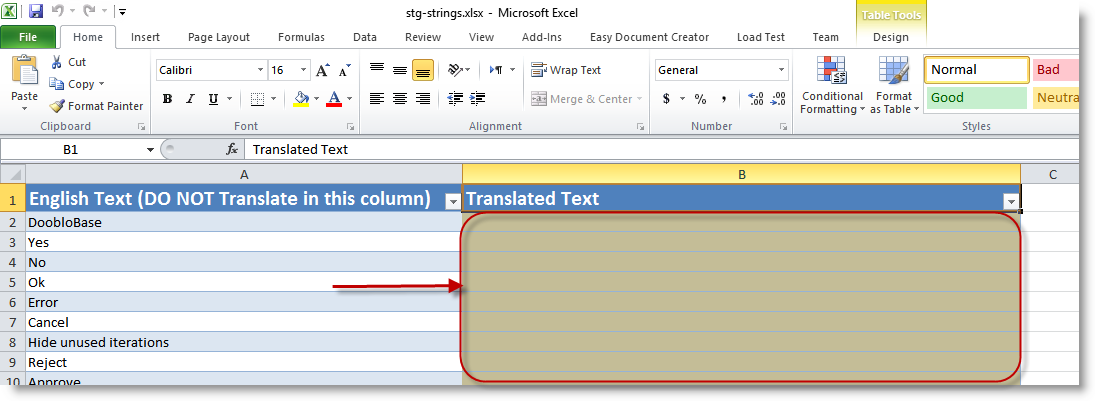Image resolution: width=1095 pixels, height=401 pixels.
Task: Open Format as Table gallery
Action: click(x=894, y=86)
